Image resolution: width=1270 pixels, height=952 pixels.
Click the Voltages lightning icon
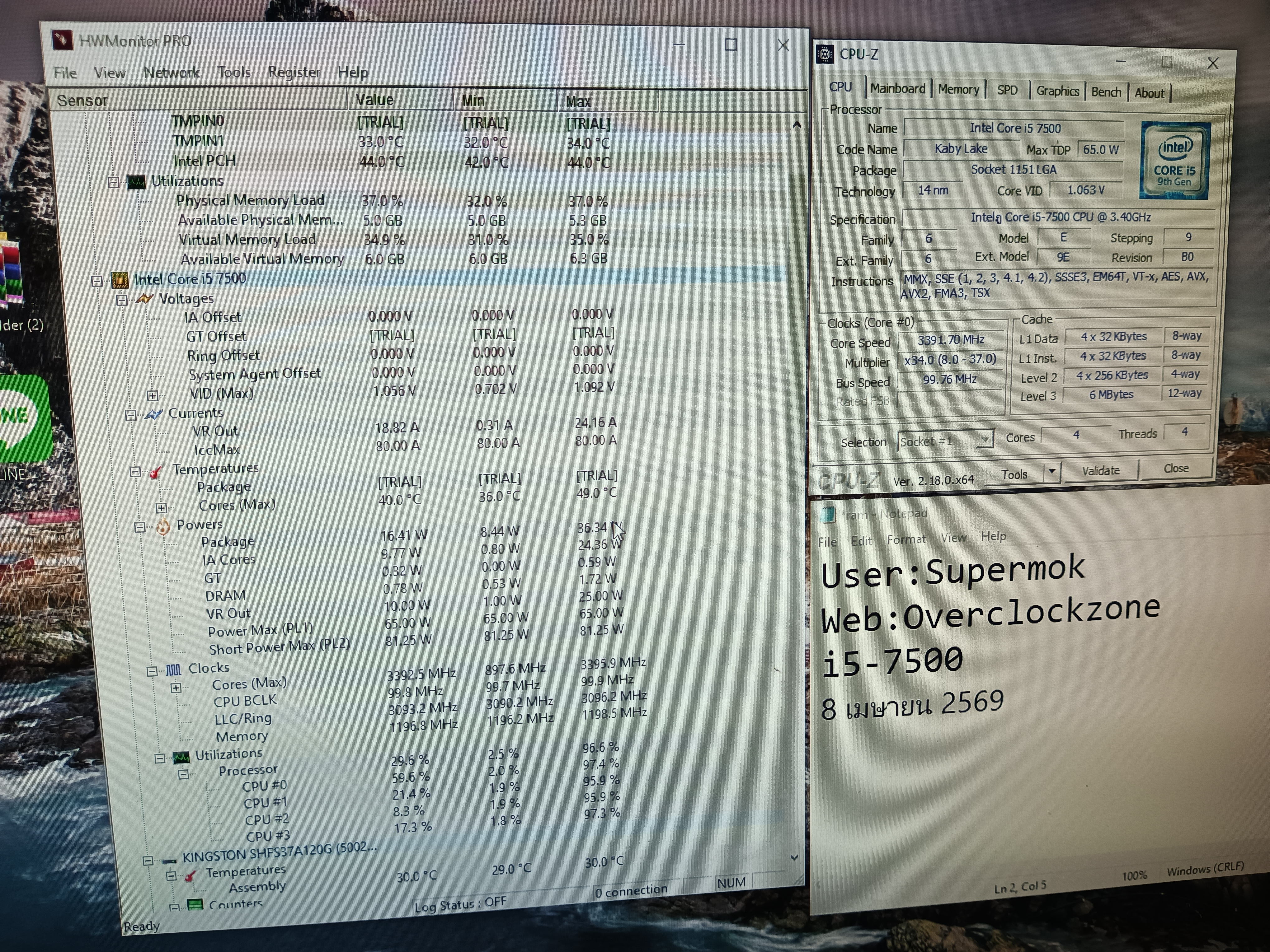(145, 299)
